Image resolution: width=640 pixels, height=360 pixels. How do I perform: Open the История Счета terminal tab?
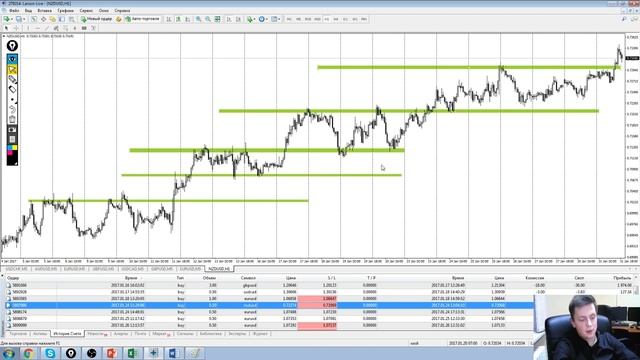point(67,334)
